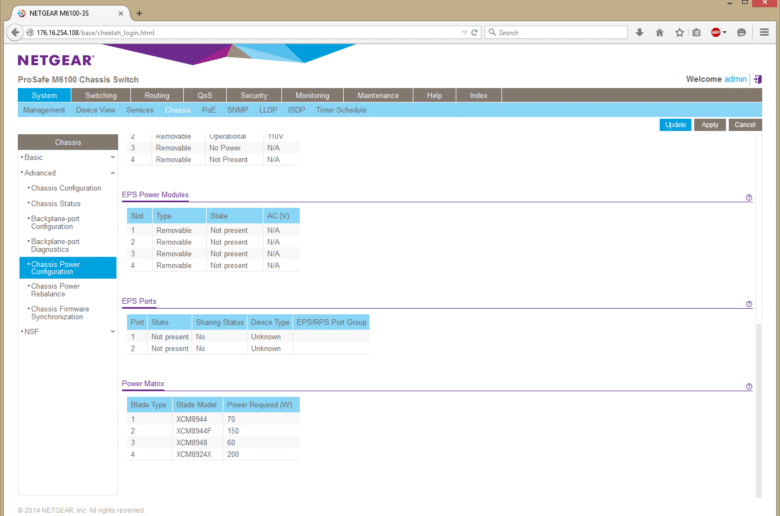Click the Update button
780x516 pixels.
[x=675, y=125]
